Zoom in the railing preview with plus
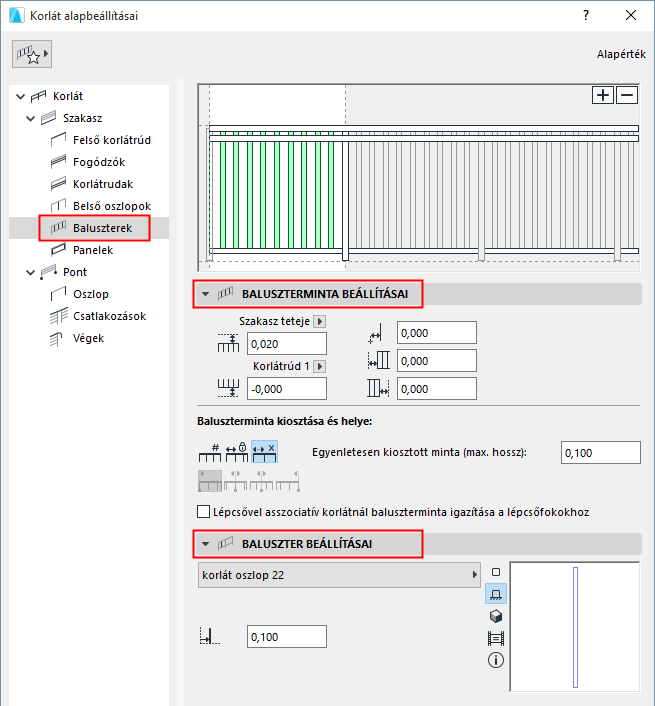Image resolution: width=655 pixels, height=706 pixels. [x=603, y=95]
